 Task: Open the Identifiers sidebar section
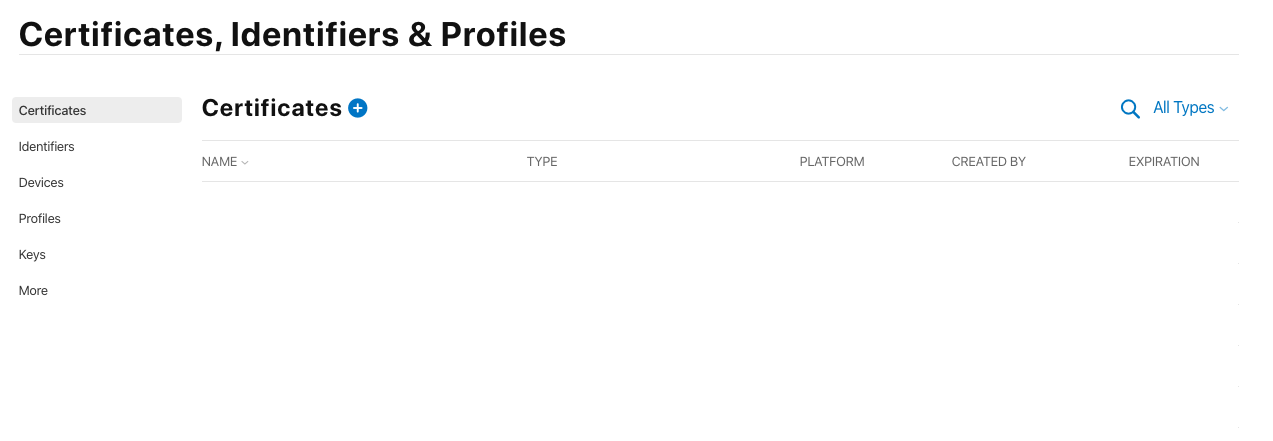[x=47, y=146]
